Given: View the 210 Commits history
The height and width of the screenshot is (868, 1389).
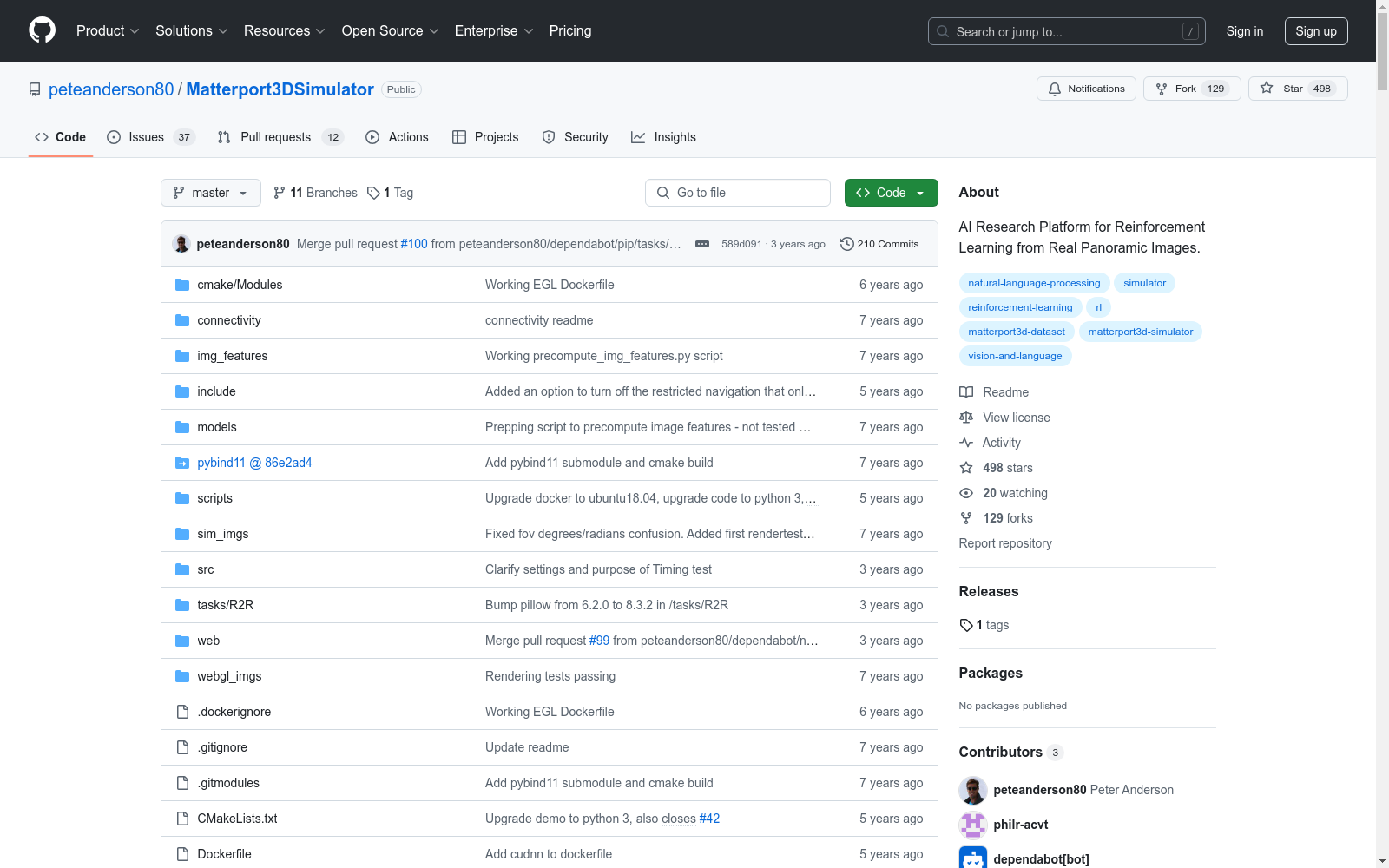Looking at the screenshot, I should click(x=879, y=244).
